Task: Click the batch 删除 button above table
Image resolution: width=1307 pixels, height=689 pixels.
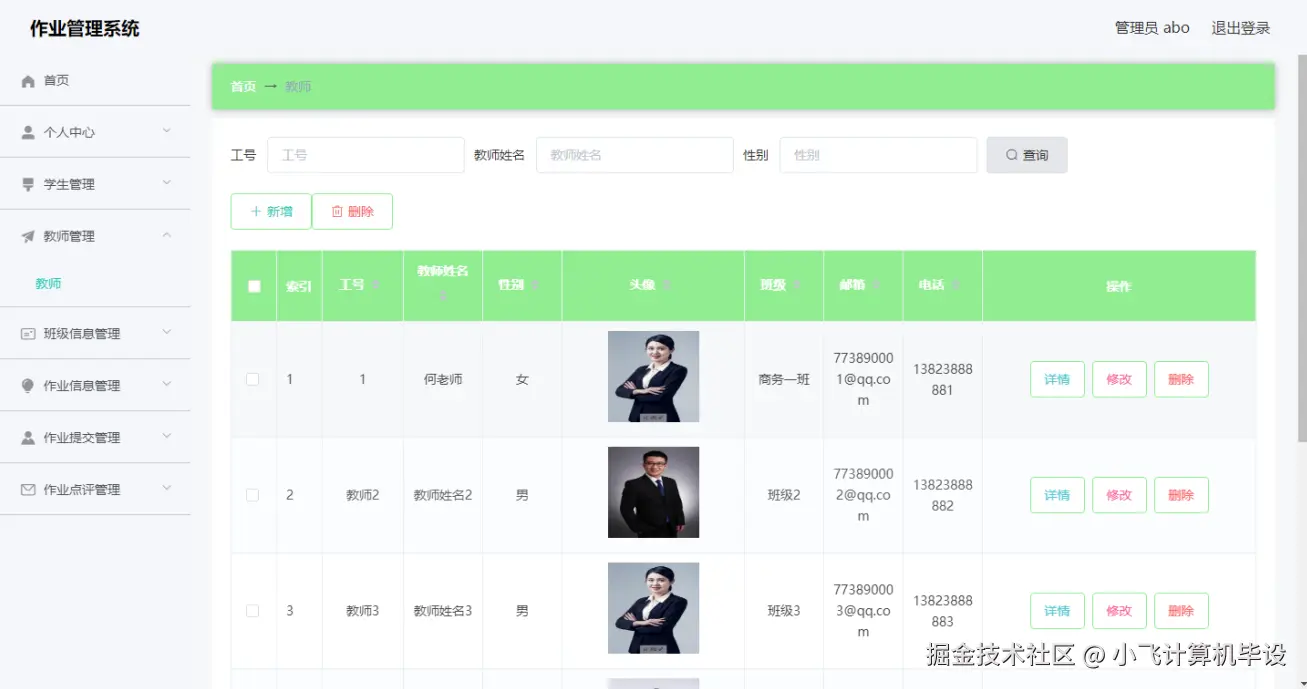Action: [352, 212]
